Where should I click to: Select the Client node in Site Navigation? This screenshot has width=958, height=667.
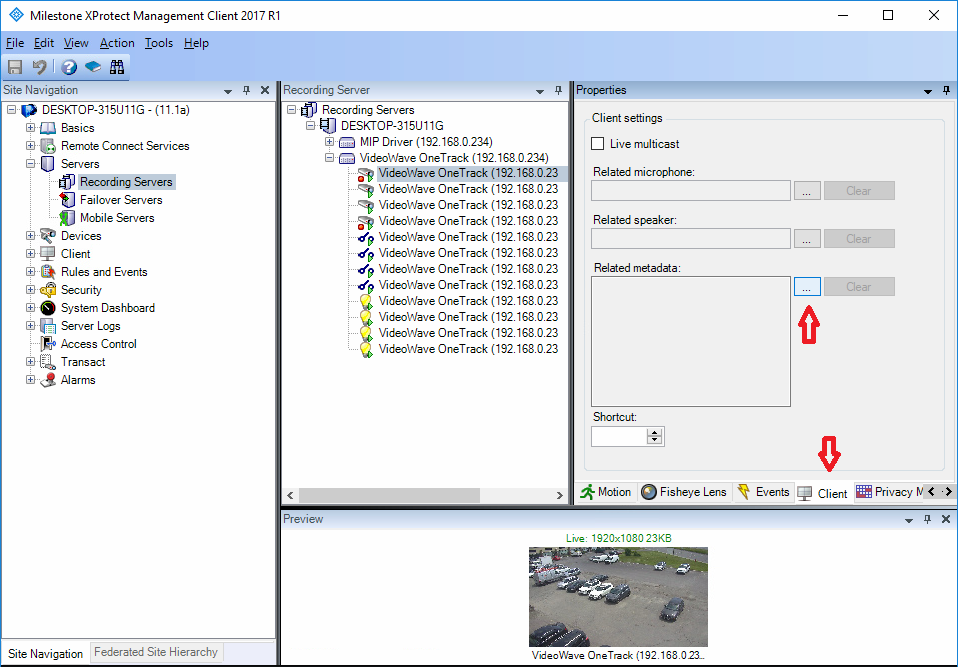coord(76,254)
